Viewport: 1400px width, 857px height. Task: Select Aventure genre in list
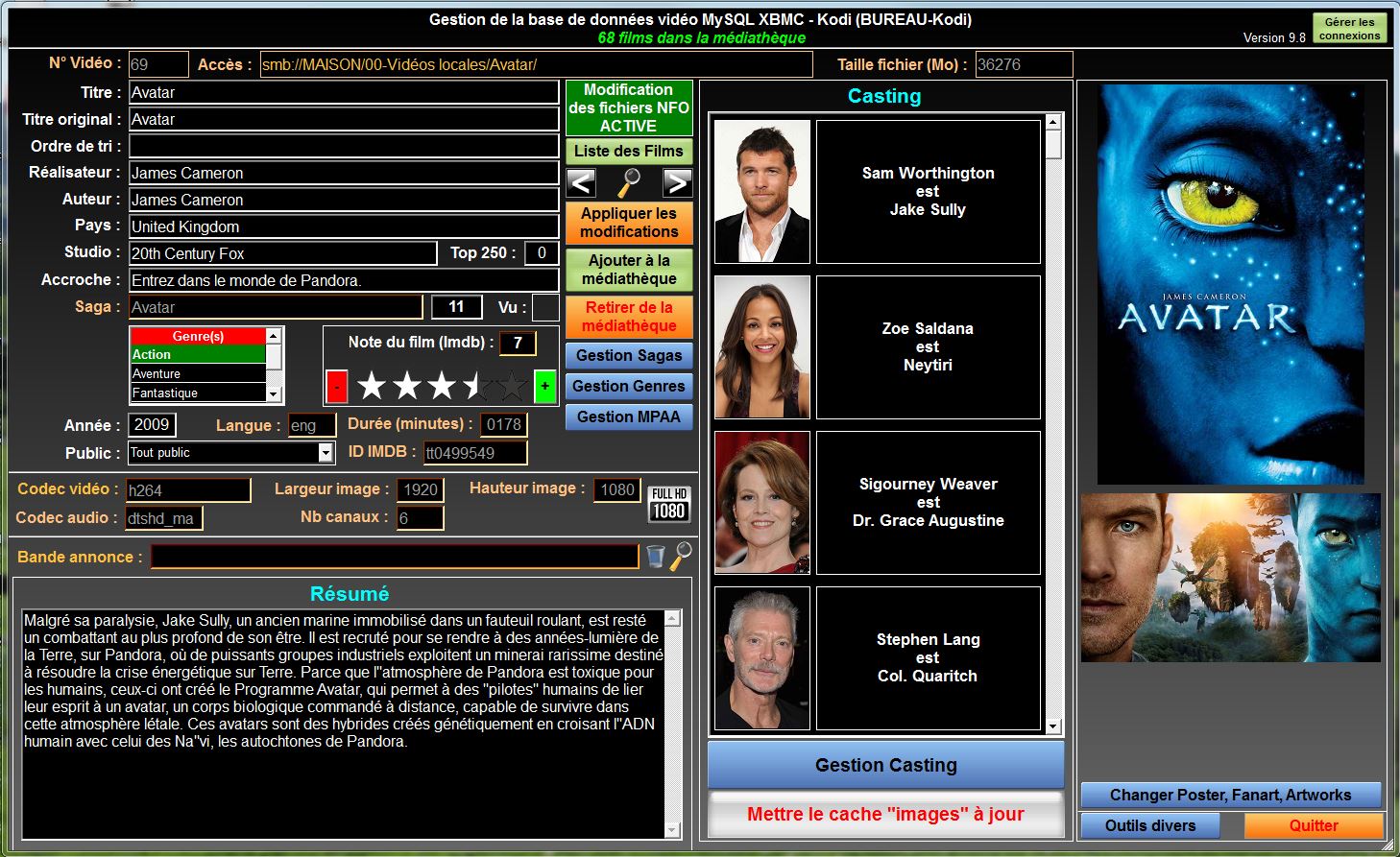(198, 373)
